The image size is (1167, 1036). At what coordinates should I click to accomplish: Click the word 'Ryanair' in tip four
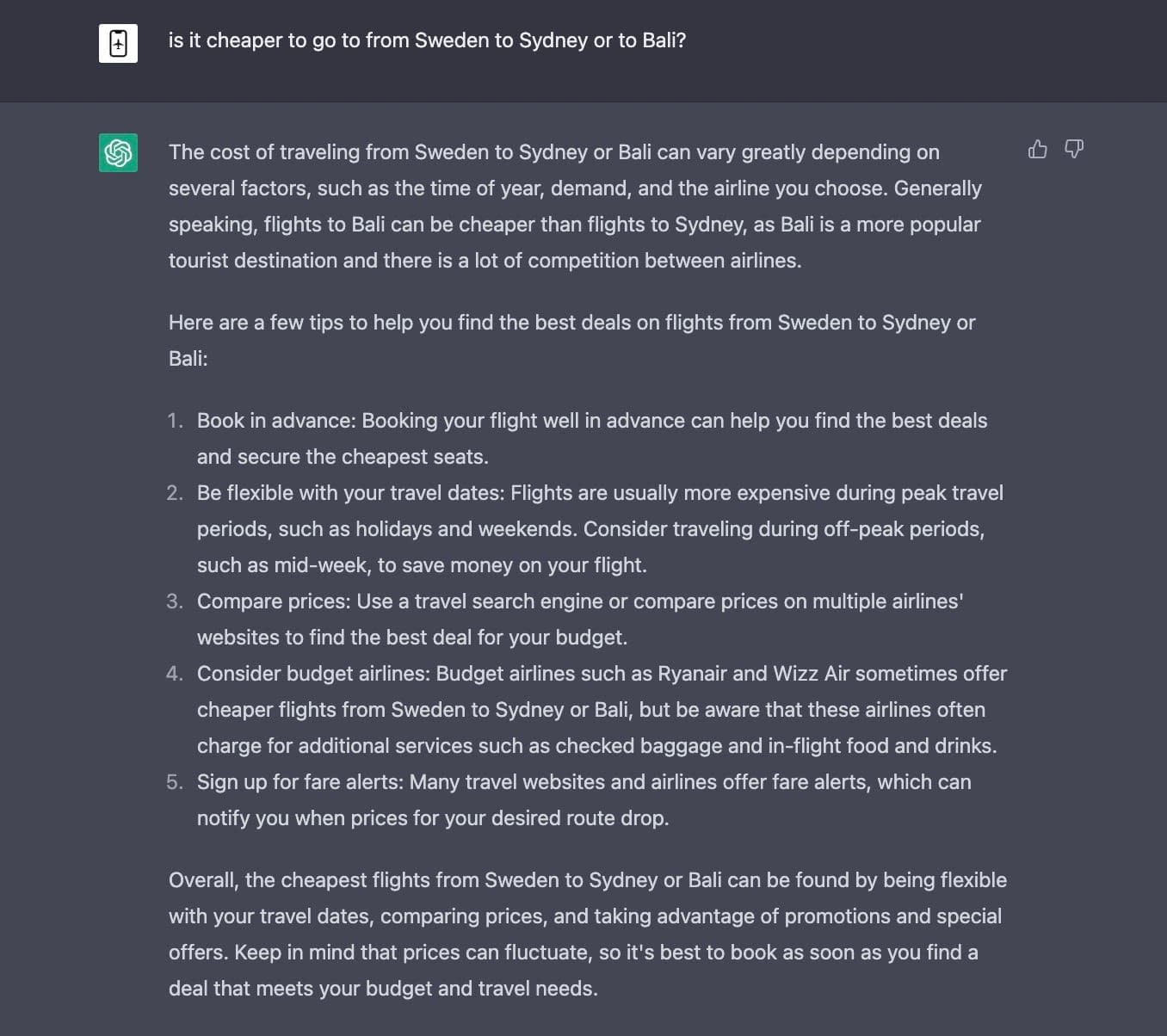pyautogui.click(x=690, y=674)
